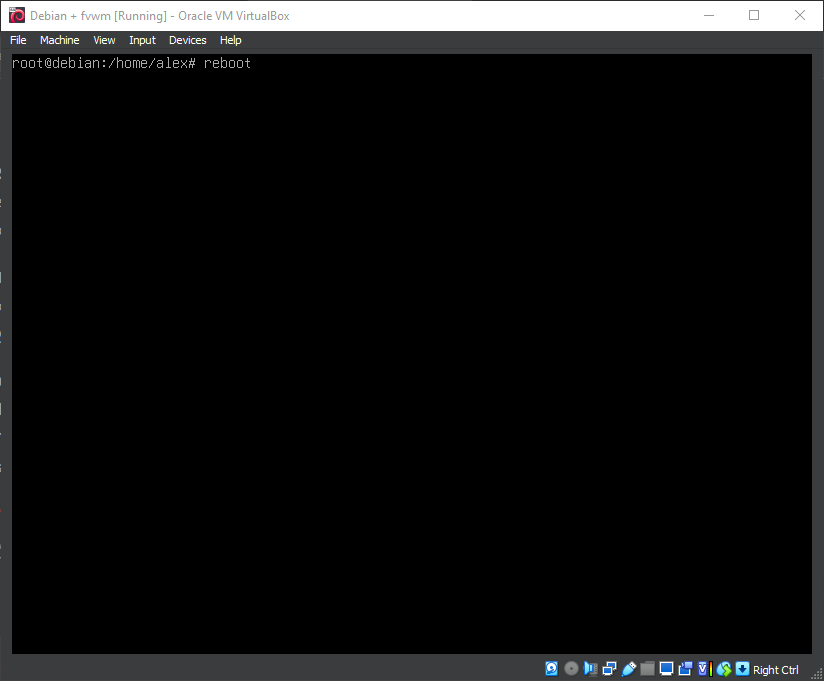Open the View menu
The height and width of the screenshot is (681, 824).
[x=104, y=40]
